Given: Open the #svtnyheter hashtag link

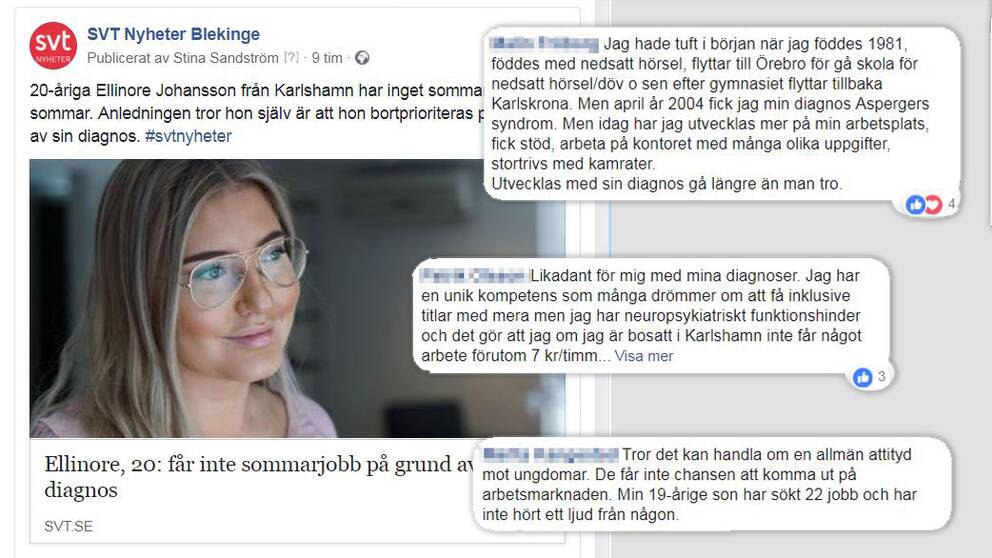Looking at the screenshot, I should pos(188,136).
